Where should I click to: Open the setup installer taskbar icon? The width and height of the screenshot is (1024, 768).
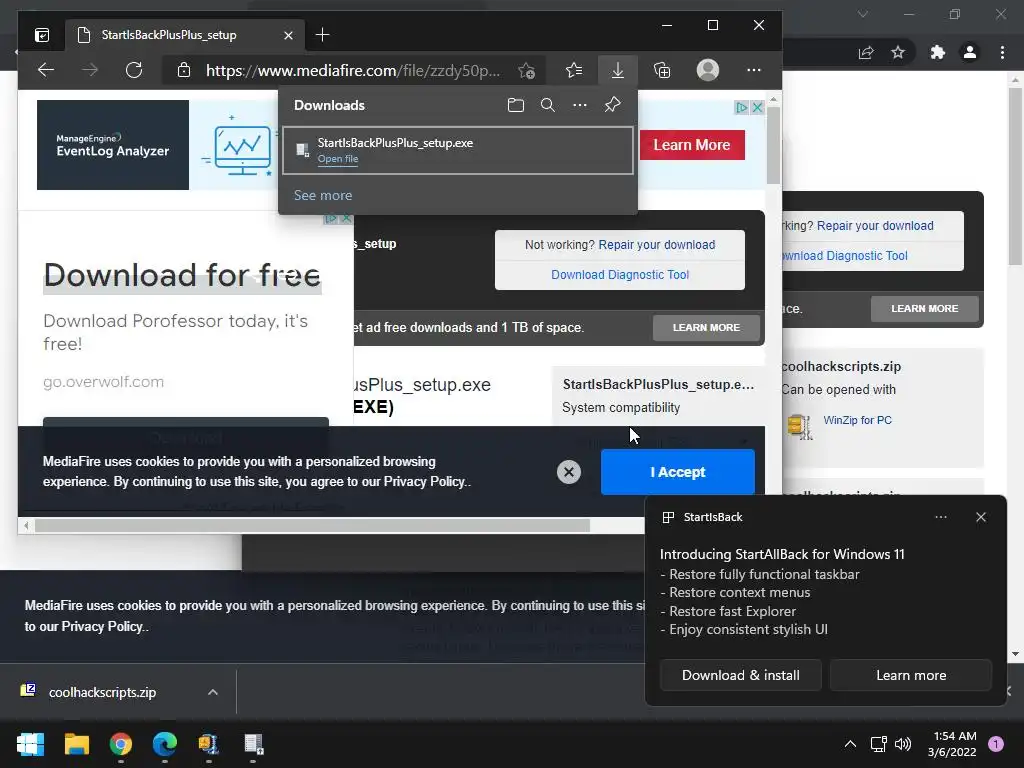pos(253,744)
